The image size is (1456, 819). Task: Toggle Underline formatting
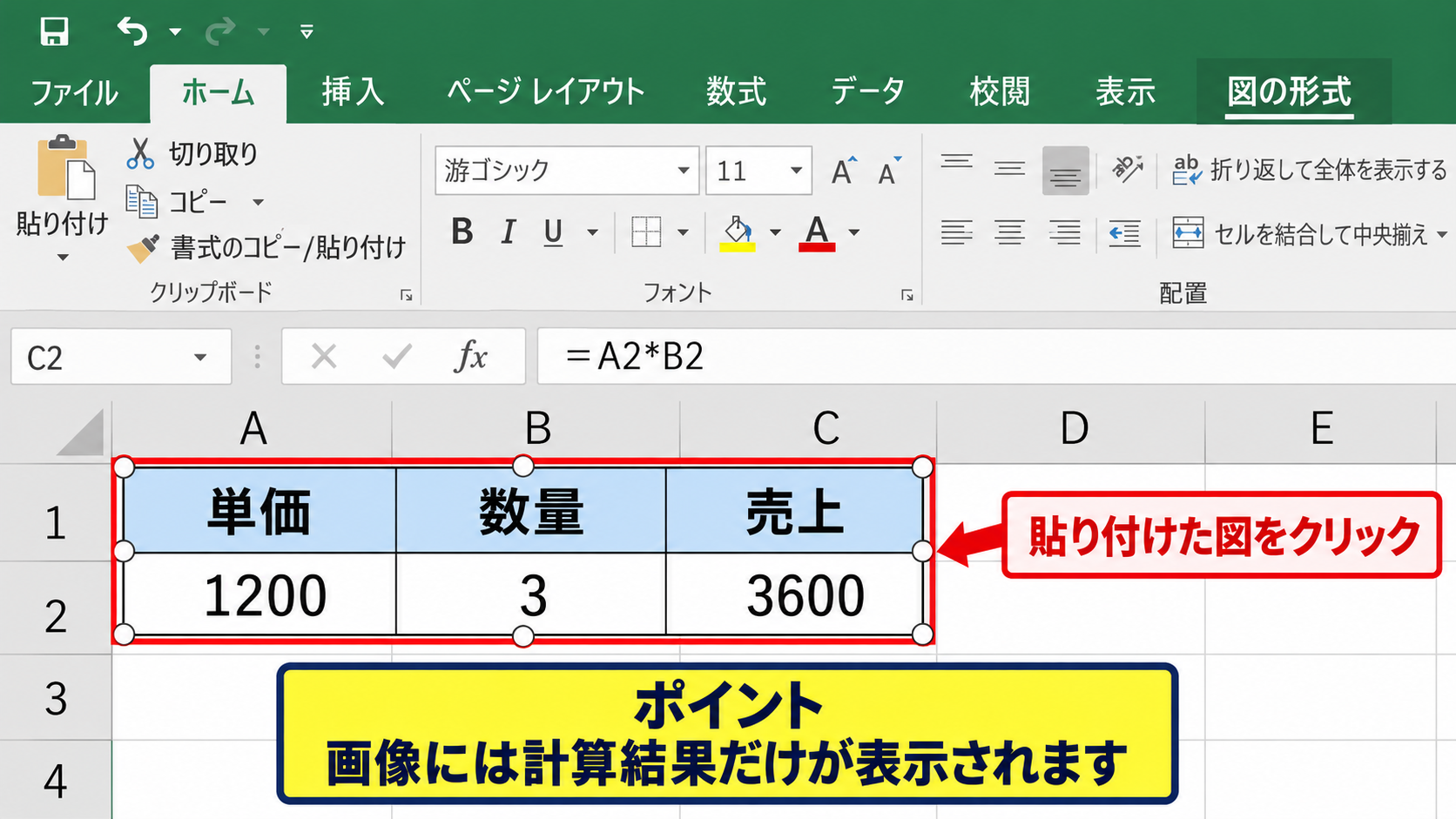tap(553, 232)
